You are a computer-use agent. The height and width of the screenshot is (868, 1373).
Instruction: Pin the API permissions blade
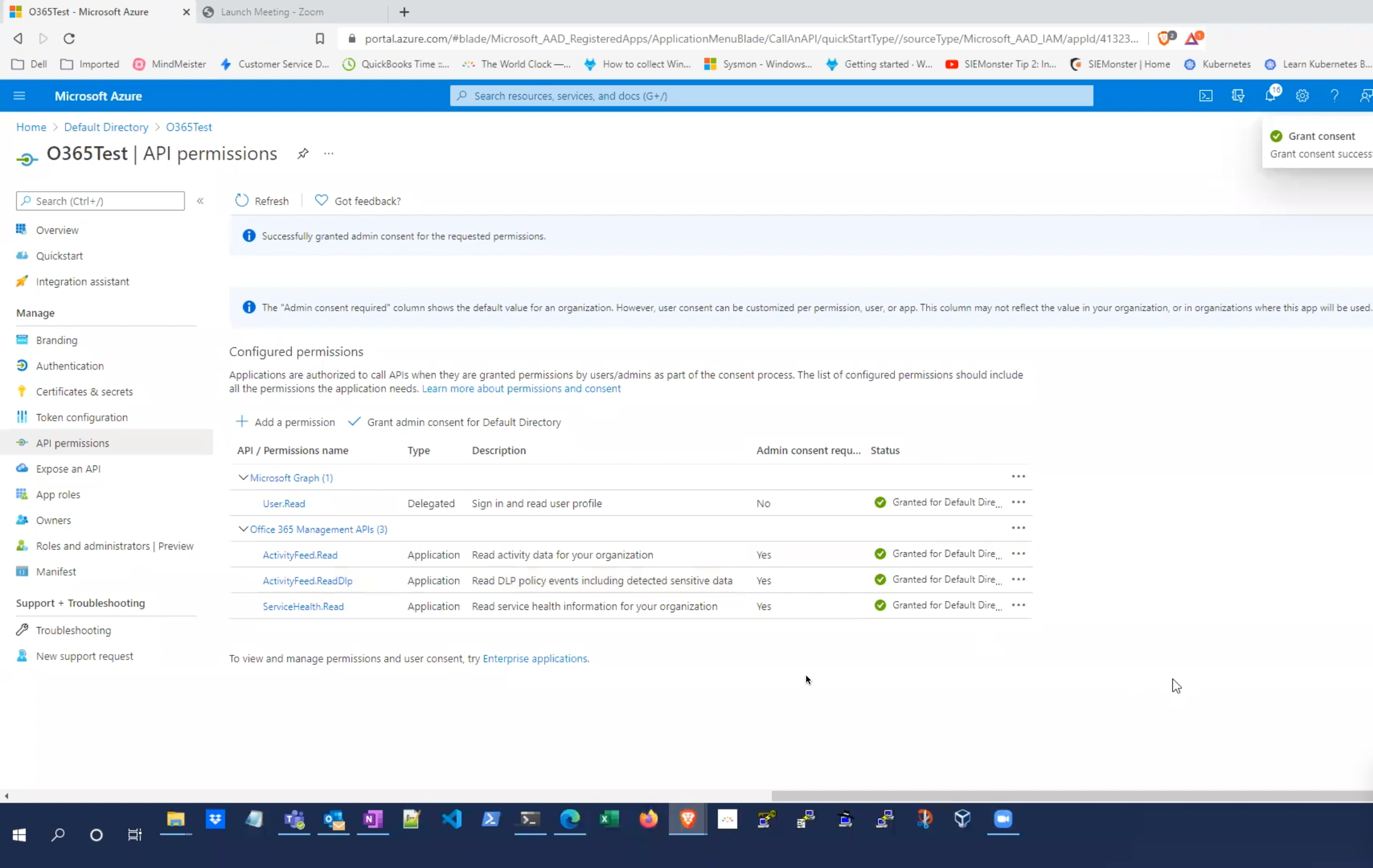(303, 154)
